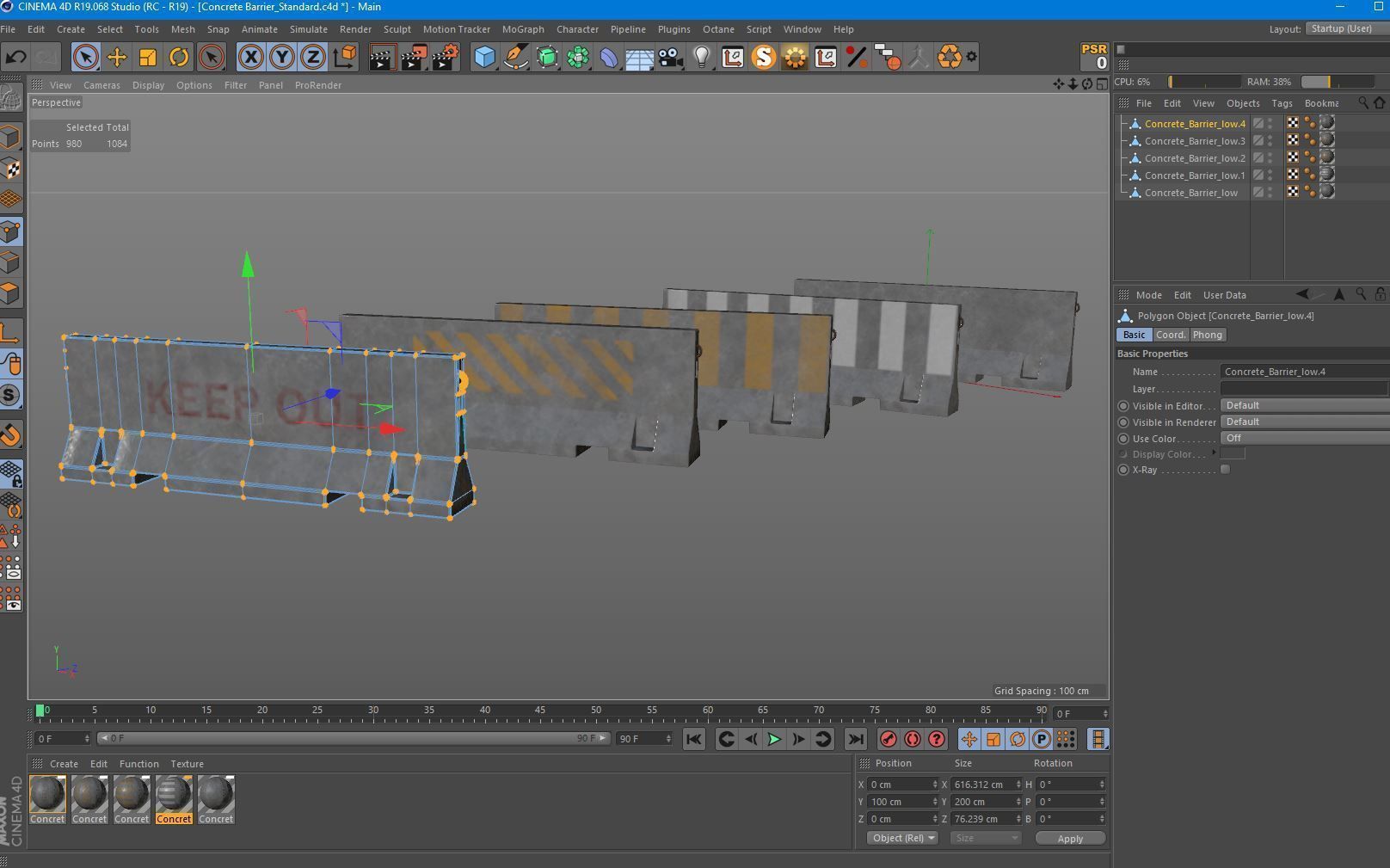Switch to Edges mode
The image size is (1390, 868).
coord(10,262)
